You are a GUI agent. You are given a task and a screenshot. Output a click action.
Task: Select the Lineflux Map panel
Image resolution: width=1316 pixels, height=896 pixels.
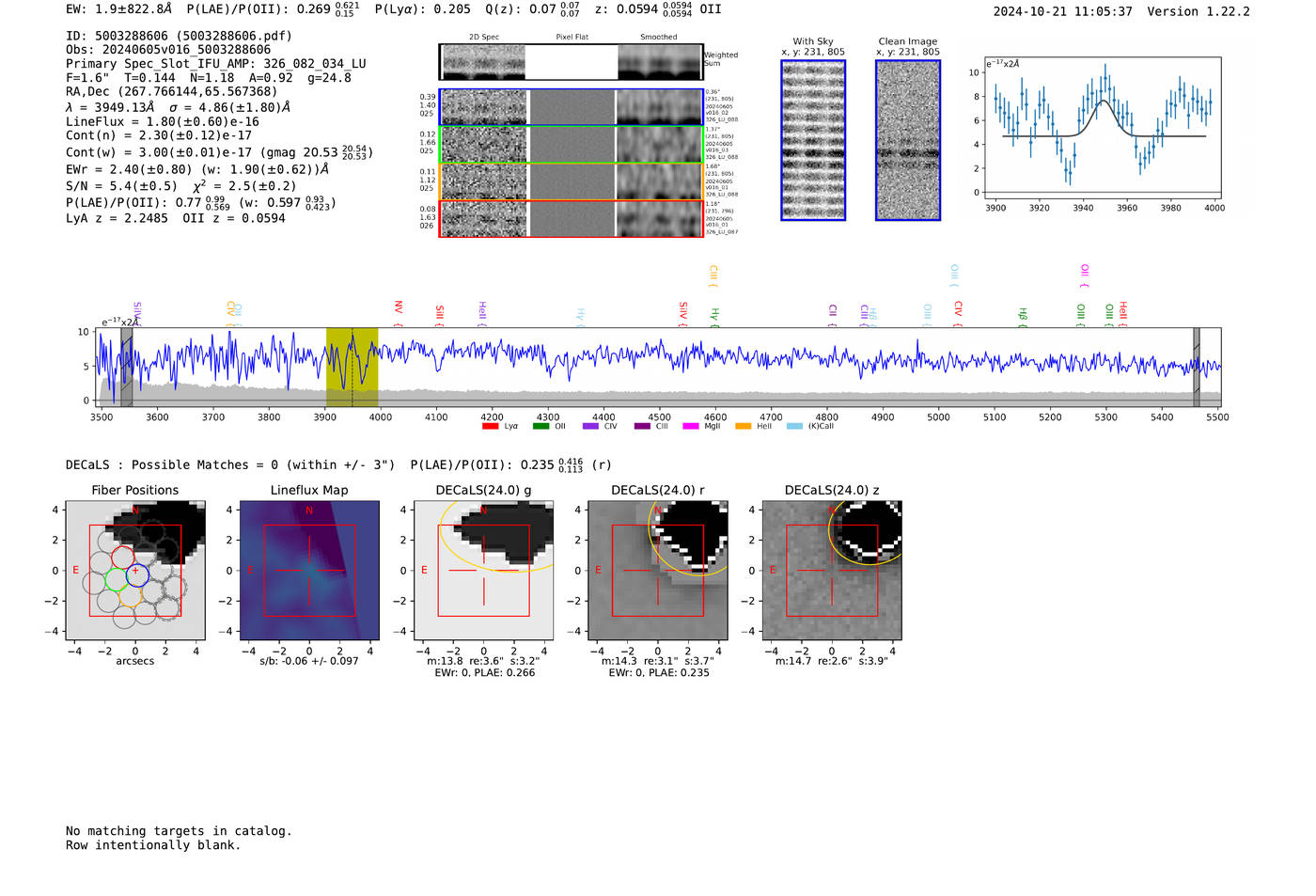[309, 571]
